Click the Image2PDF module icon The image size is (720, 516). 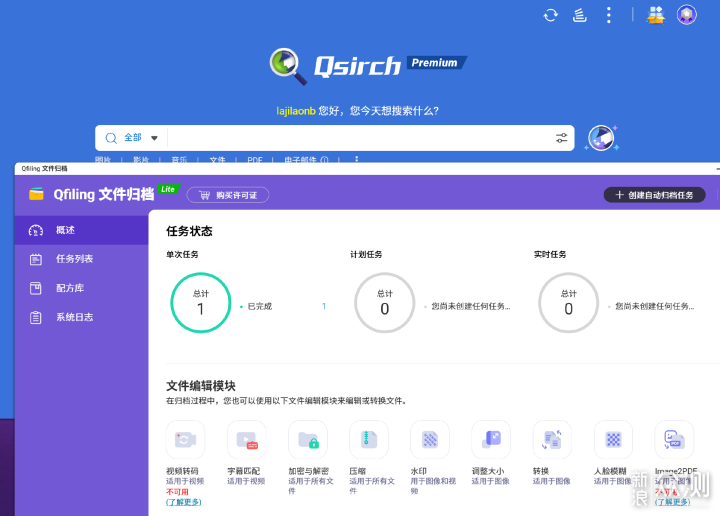click(x=674, y=439)
